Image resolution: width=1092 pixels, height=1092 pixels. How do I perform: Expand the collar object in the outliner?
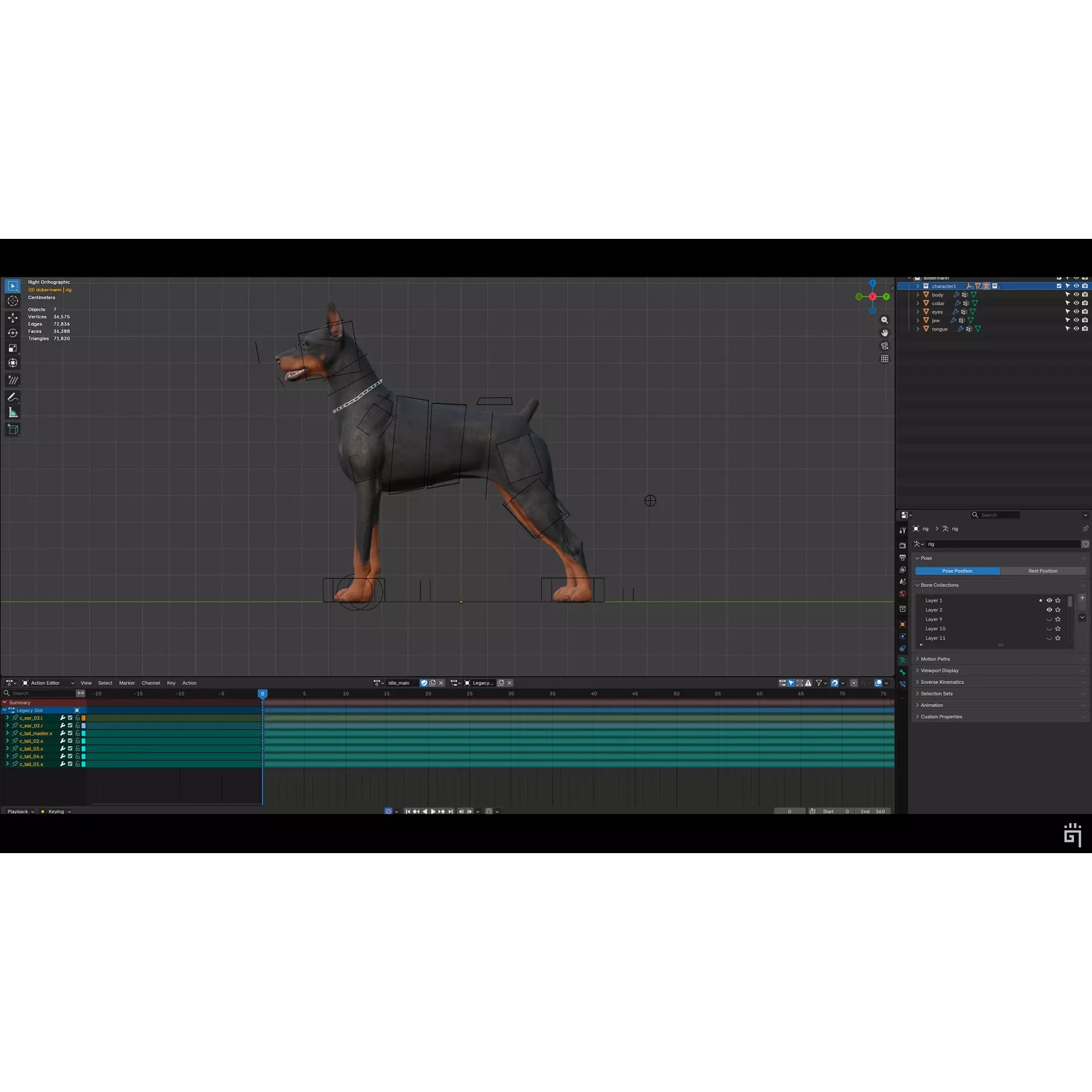click(919, 303)
